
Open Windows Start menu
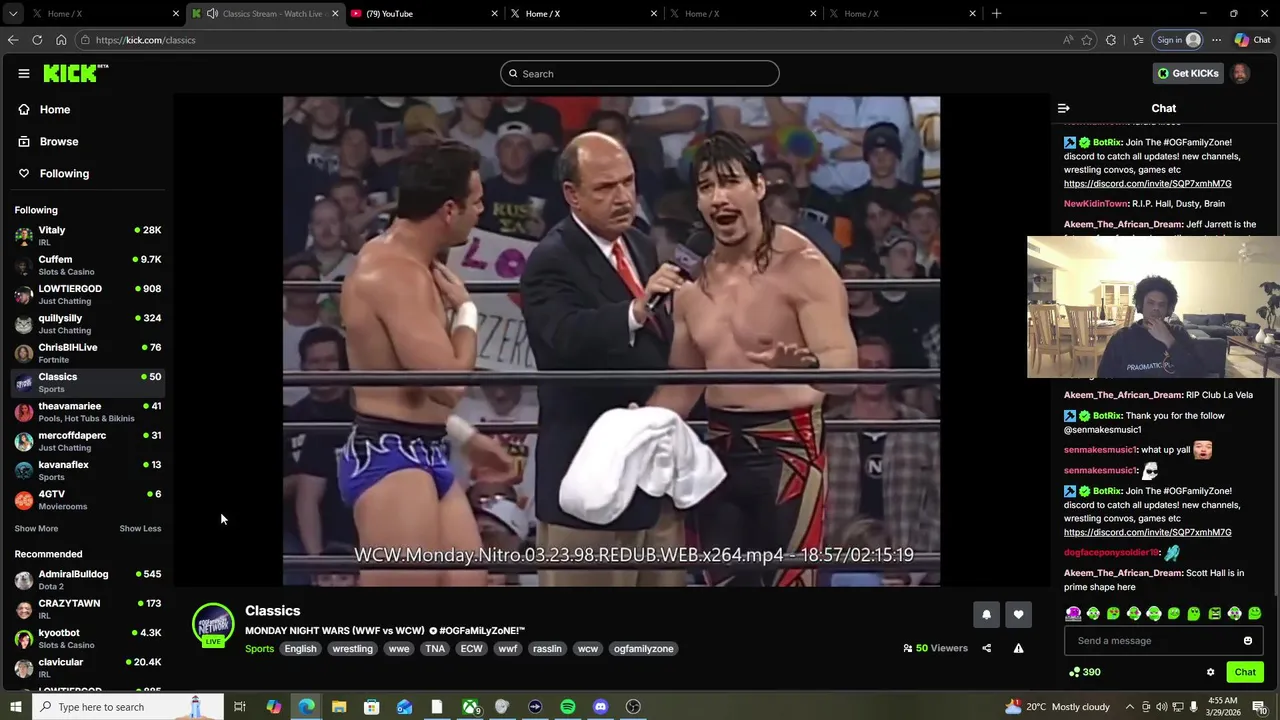(x=15, y=707)
